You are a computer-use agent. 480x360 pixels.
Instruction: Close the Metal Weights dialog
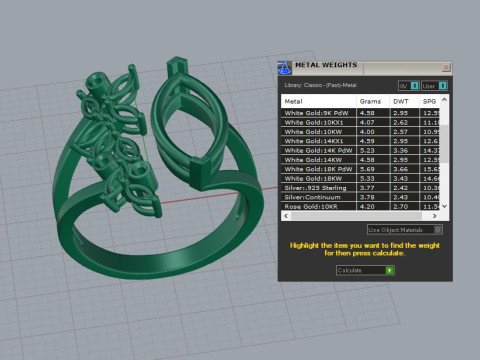446,68
